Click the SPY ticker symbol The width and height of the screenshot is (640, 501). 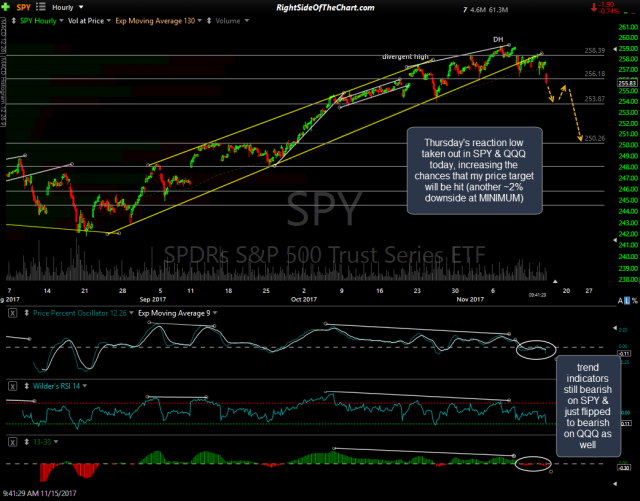coord(23,7)
